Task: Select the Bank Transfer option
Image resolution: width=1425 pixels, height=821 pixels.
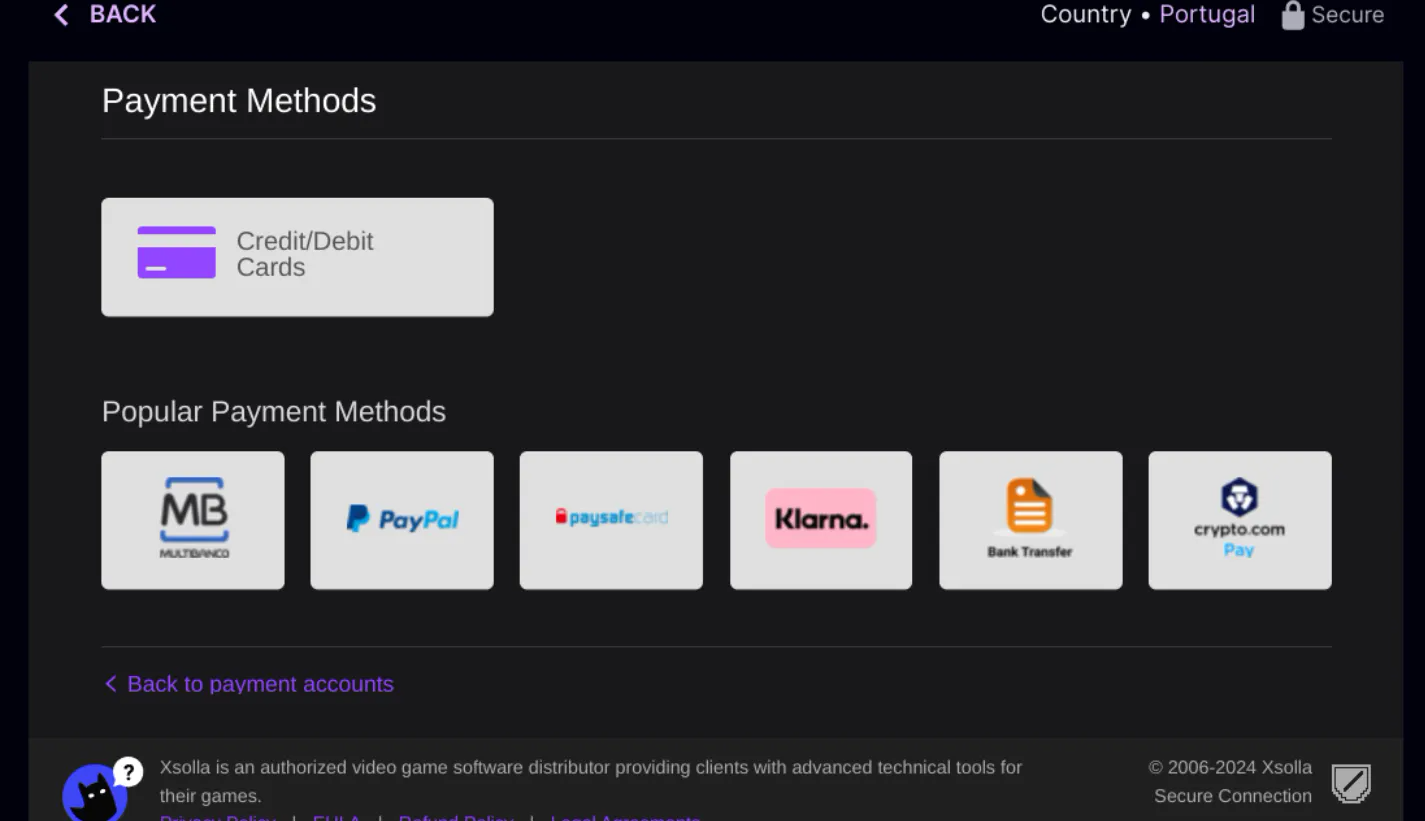Action: (1030, 520)
